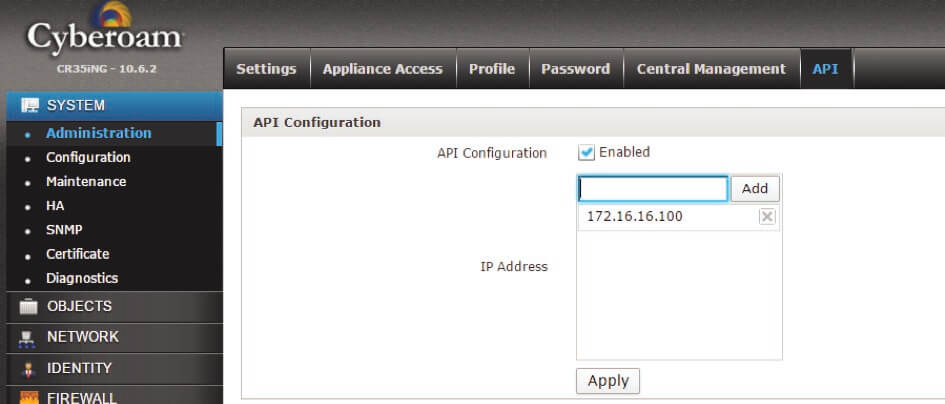
Task: Click the Add button
Action: pos(755,189)
